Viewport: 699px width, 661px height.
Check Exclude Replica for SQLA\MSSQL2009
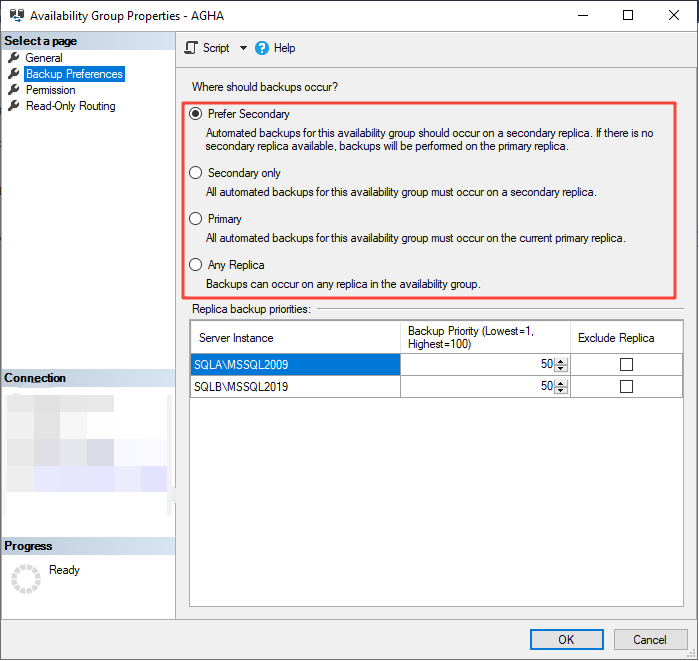(x=626, y=365)
